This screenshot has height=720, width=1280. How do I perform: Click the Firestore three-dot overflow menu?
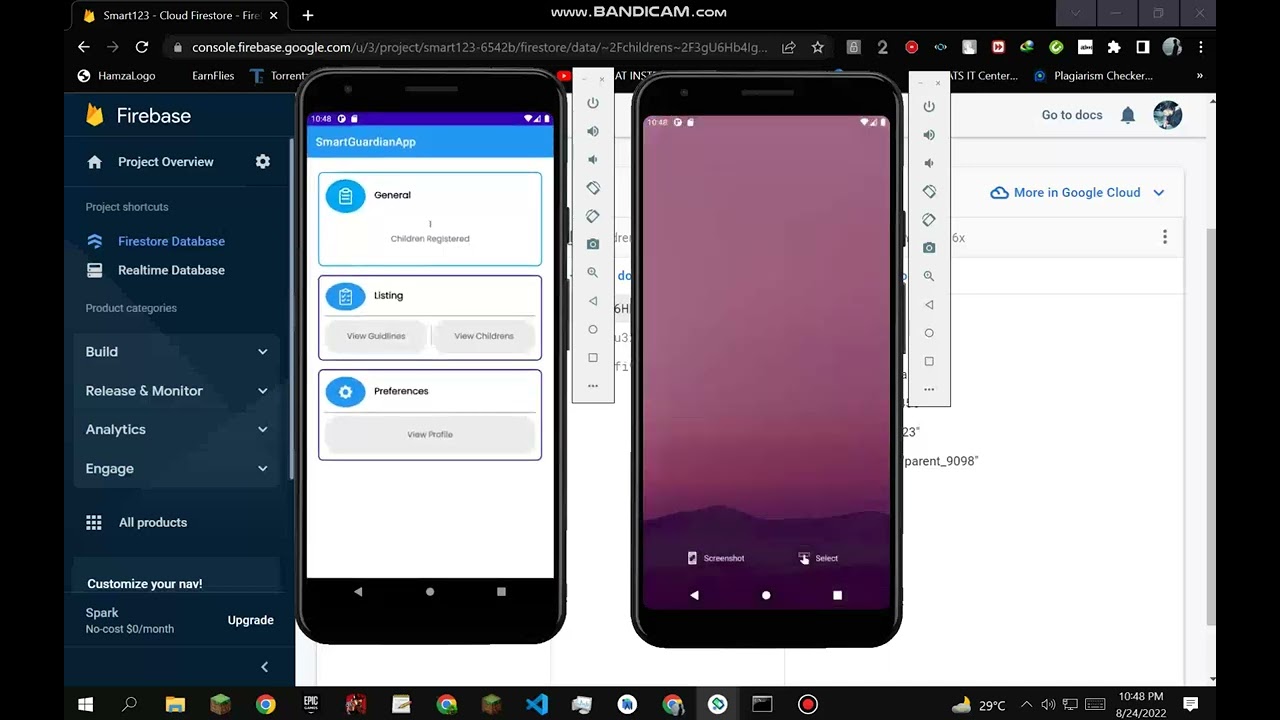click(x=1164, y=237)
